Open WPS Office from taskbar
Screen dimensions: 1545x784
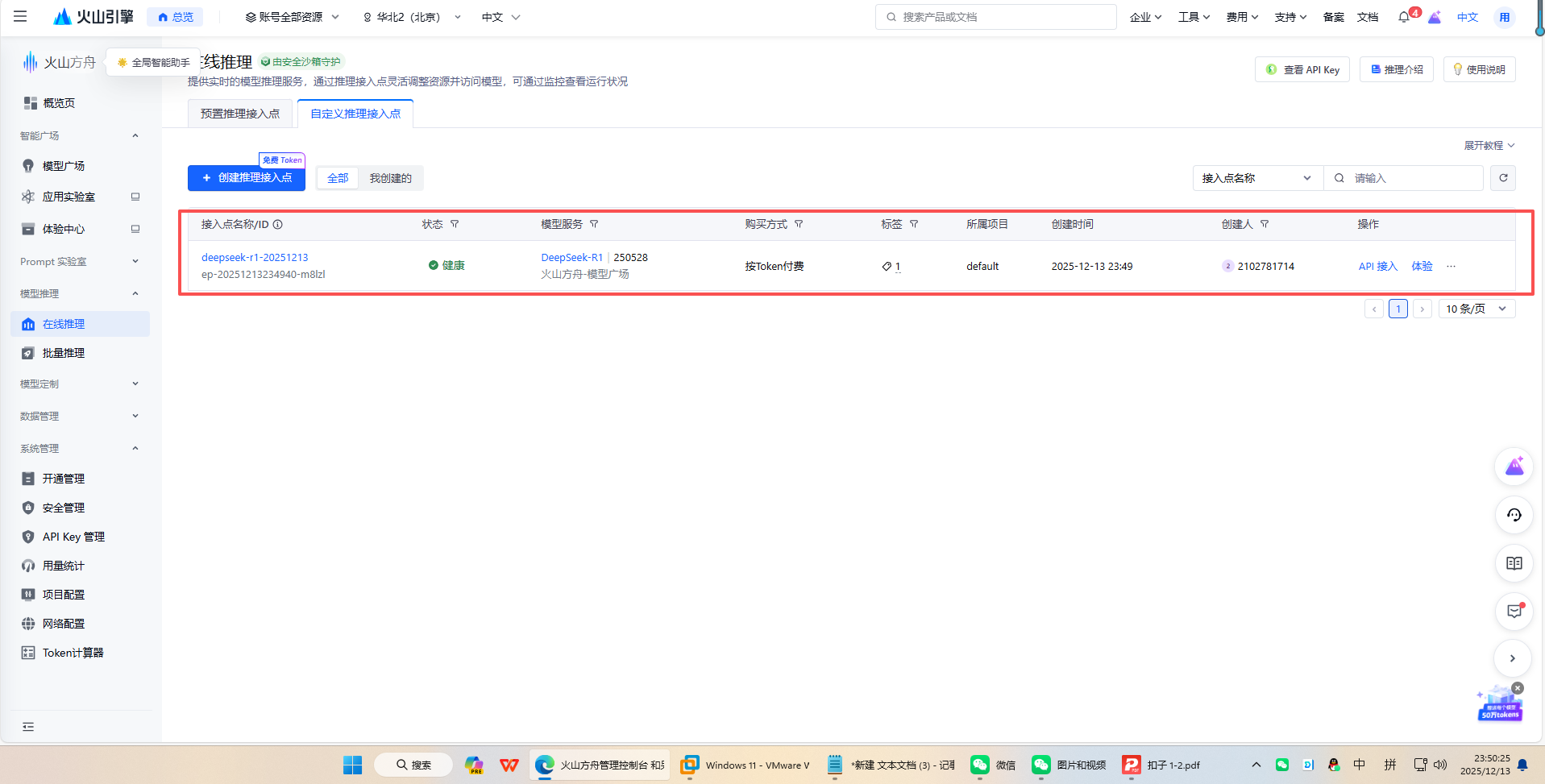(x=509, y=765)
